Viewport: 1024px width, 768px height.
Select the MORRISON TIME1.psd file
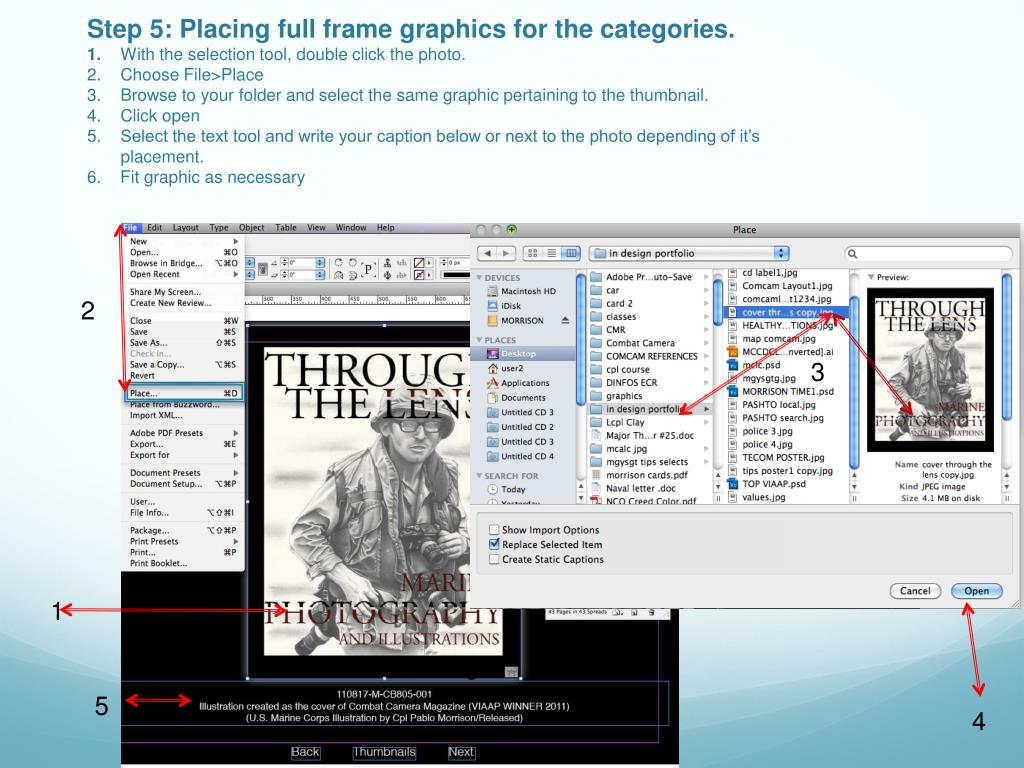(x=781, y=391)
